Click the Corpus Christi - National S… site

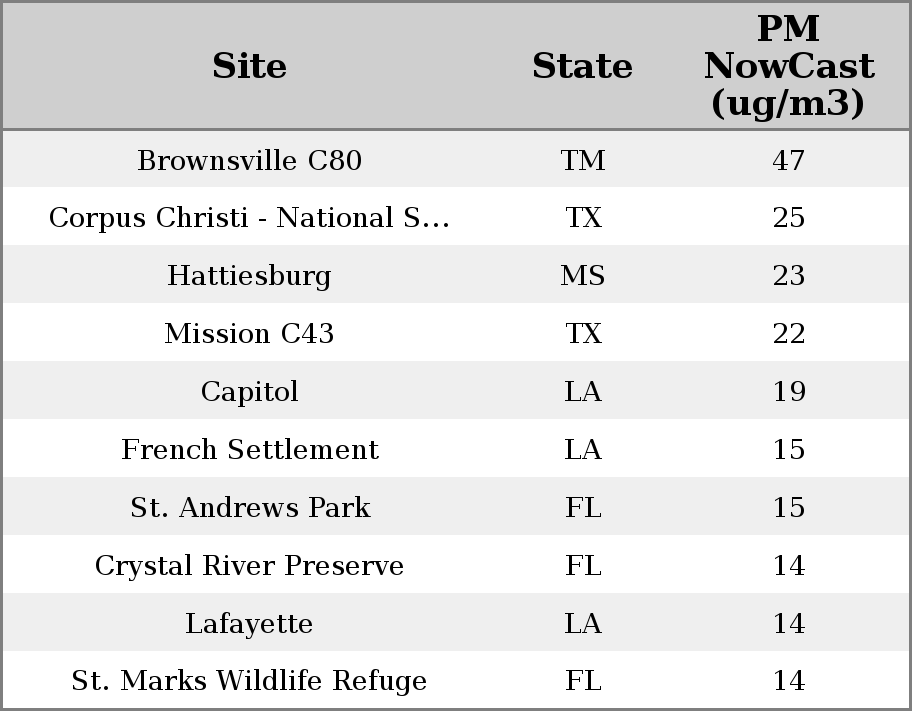pos(249,218)
